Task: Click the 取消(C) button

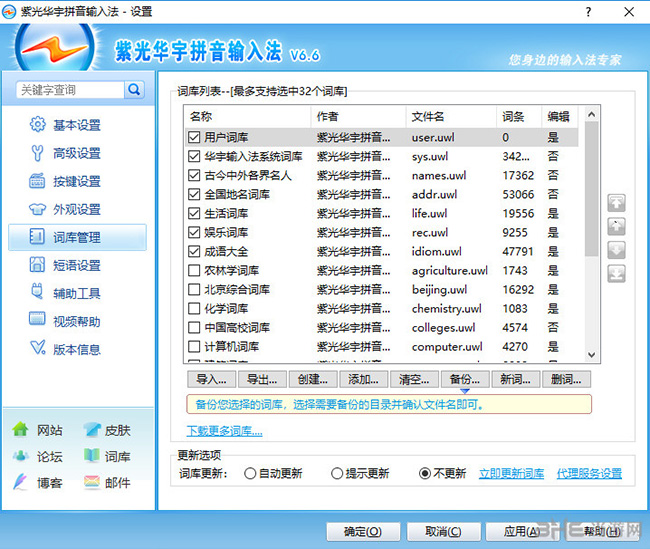Action: click(x=444, y=532)
